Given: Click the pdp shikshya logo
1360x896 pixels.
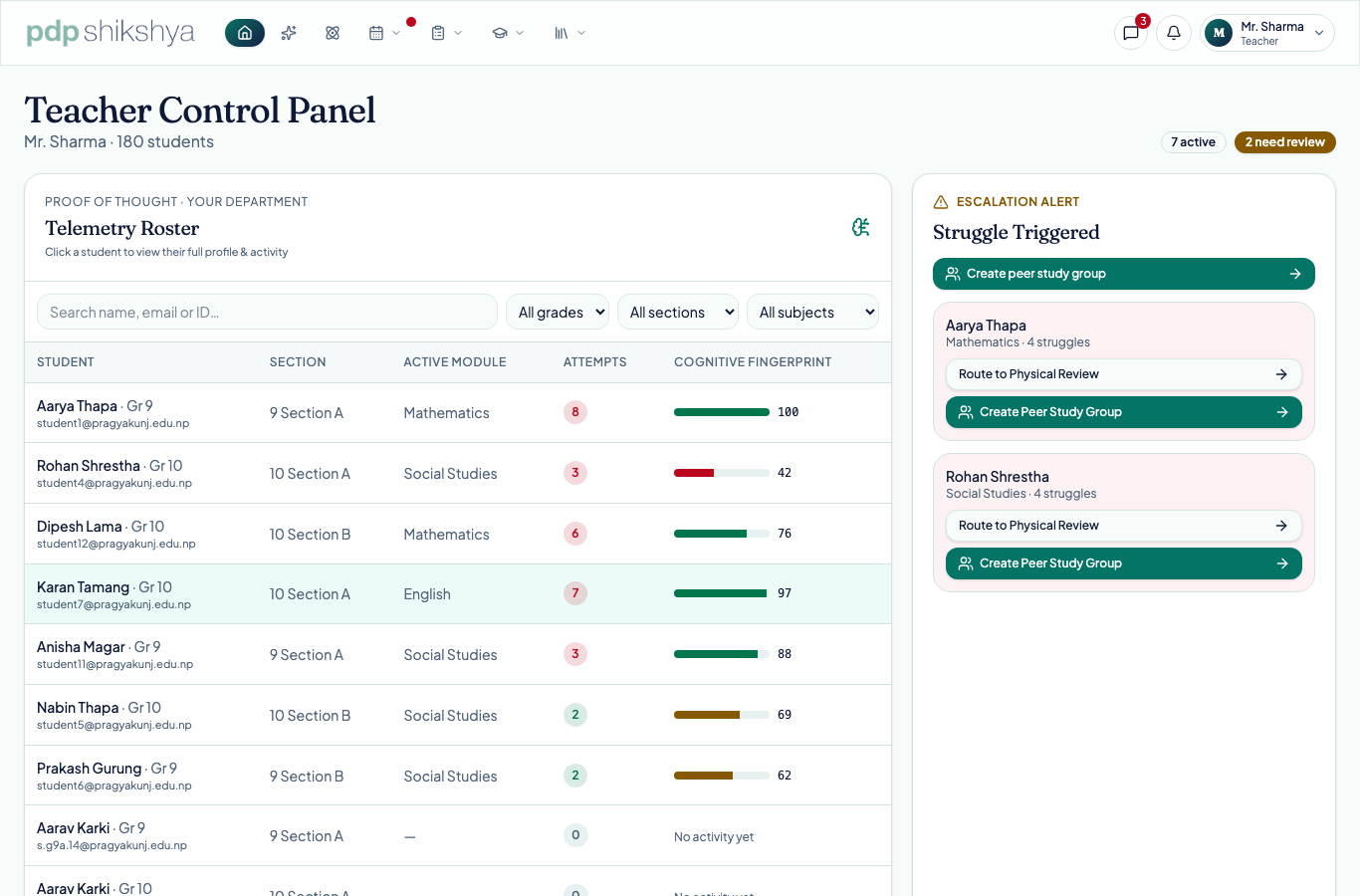Looking at the screenshot, I should (x=110, y=33).
